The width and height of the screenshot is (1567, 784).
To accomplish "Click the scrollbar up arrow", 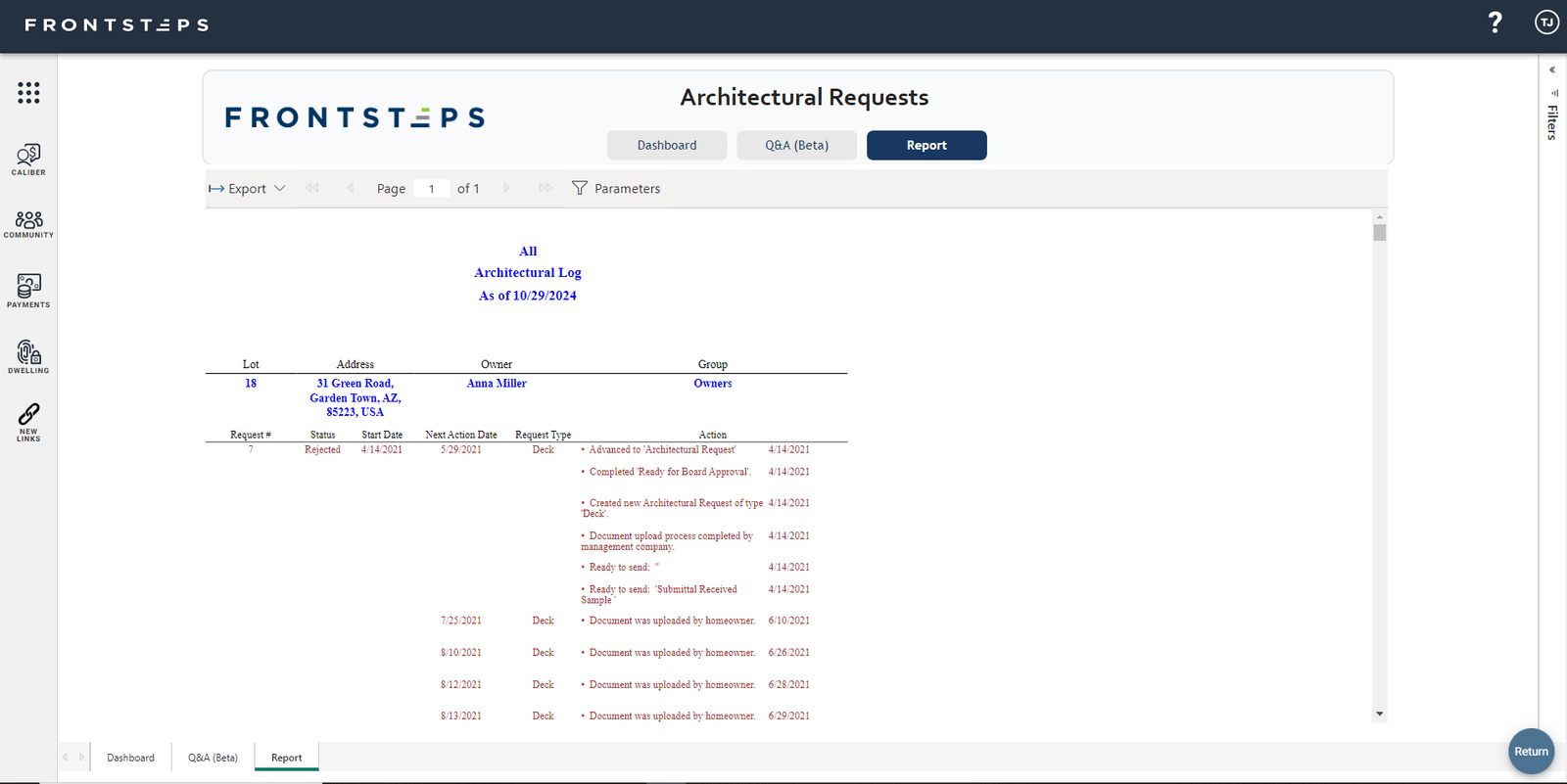I will point(1379,216).
